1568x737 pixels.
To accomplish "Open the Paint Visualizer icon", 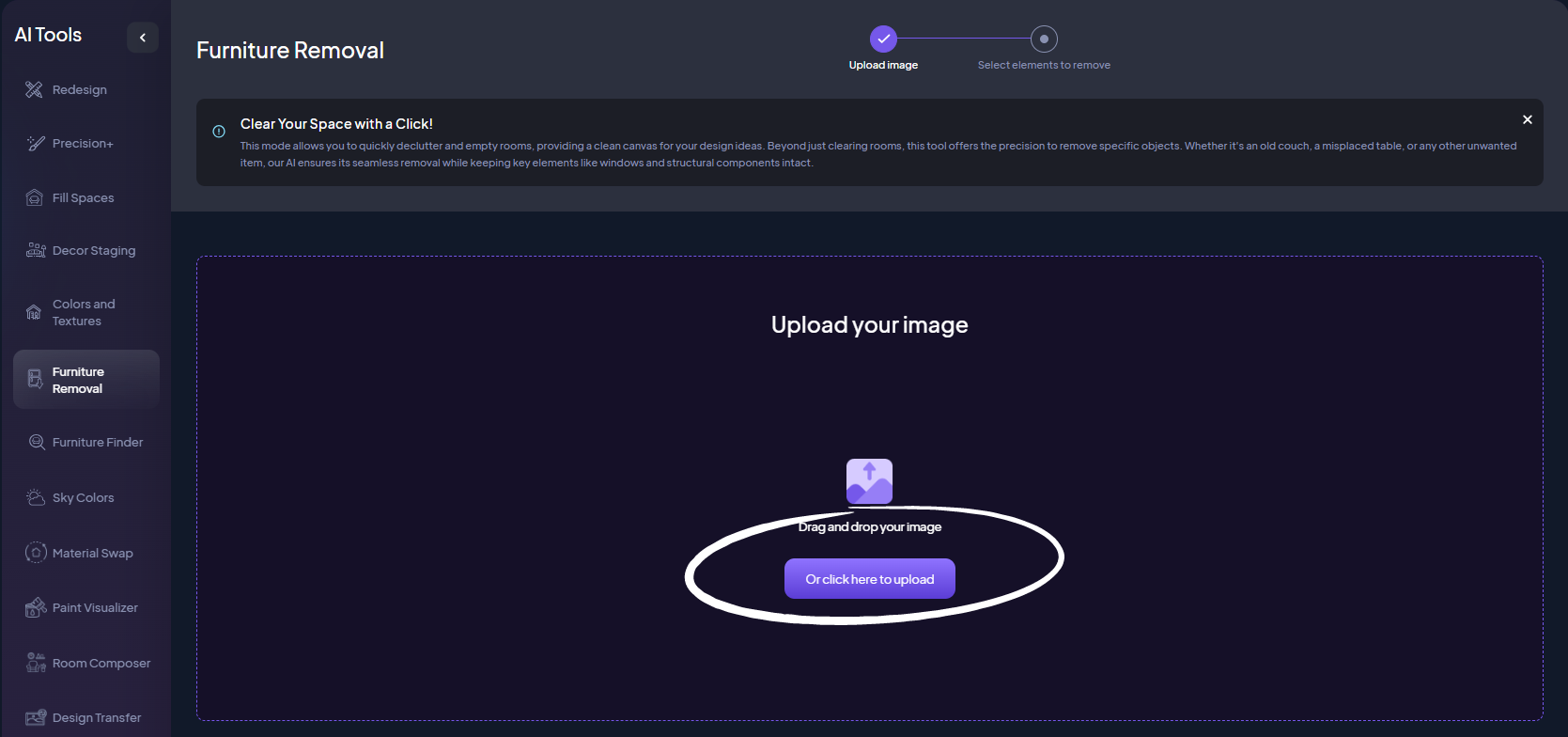I will 36,607.
